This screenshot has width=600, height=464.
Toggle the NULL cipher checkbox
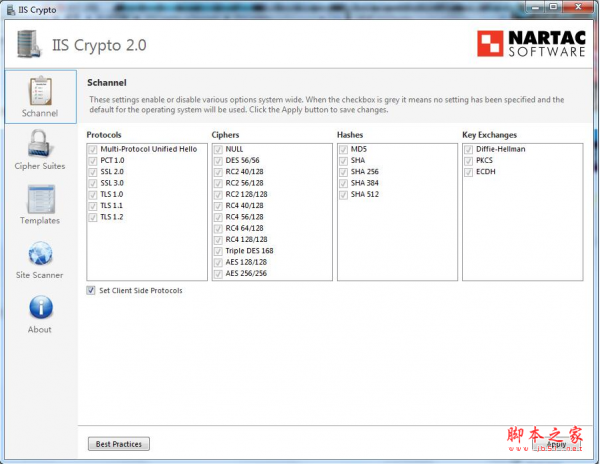click(218, 149)
